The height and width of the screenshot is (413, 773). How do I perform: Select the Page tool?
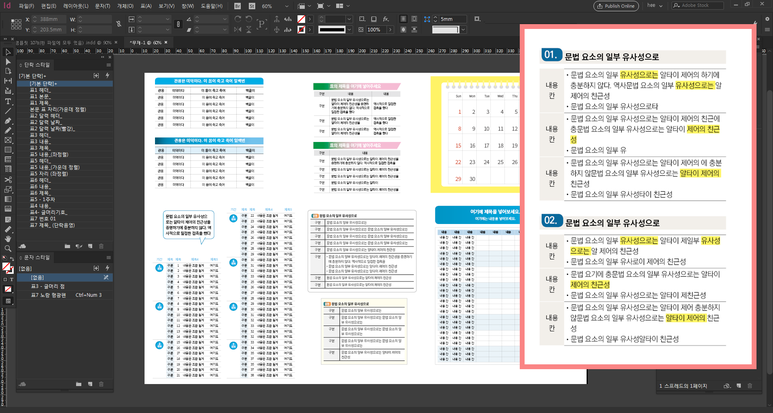point(8,71)
